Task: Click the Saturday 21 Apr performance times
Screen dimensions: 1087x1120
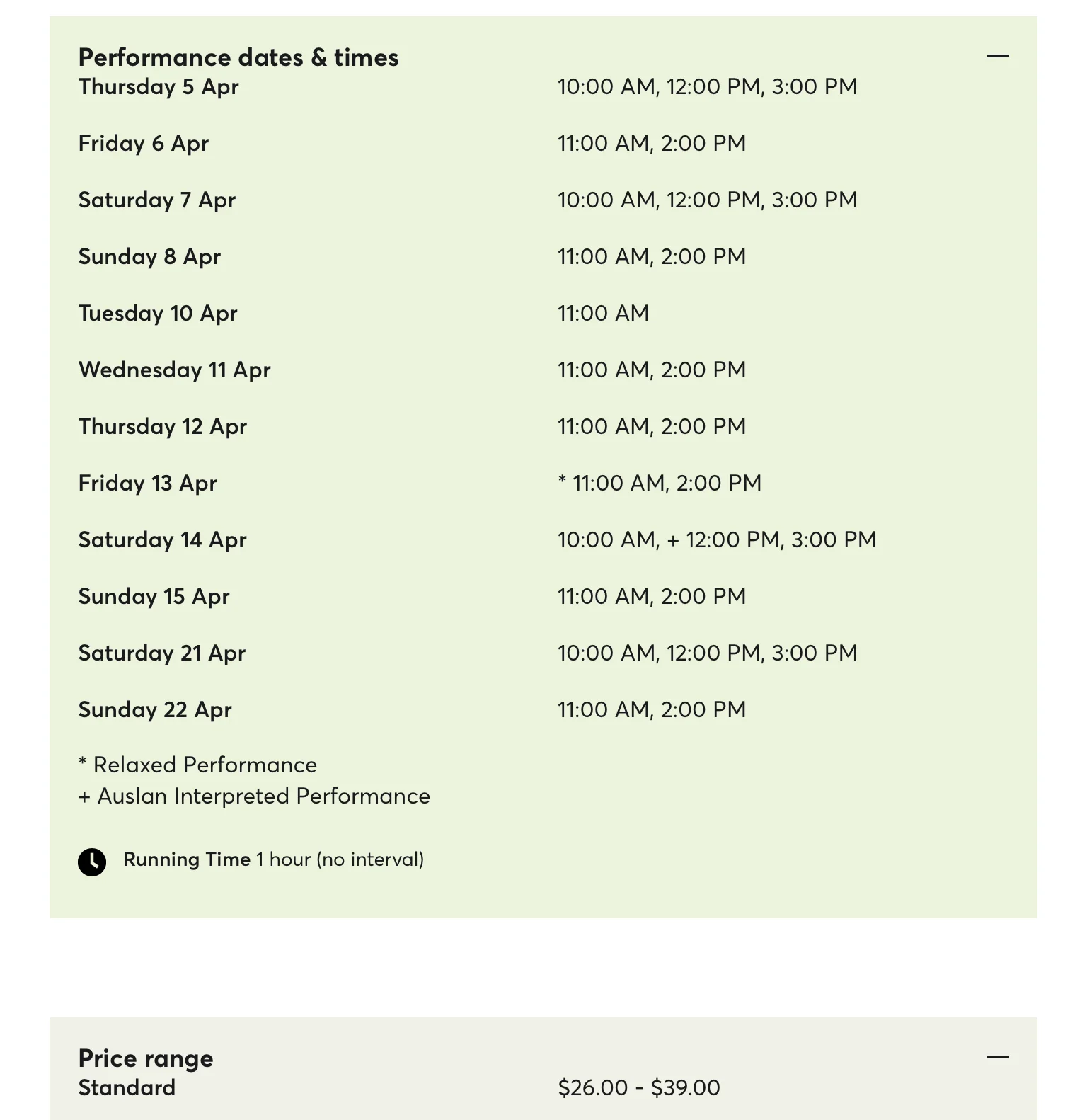Action: point(708,653)
